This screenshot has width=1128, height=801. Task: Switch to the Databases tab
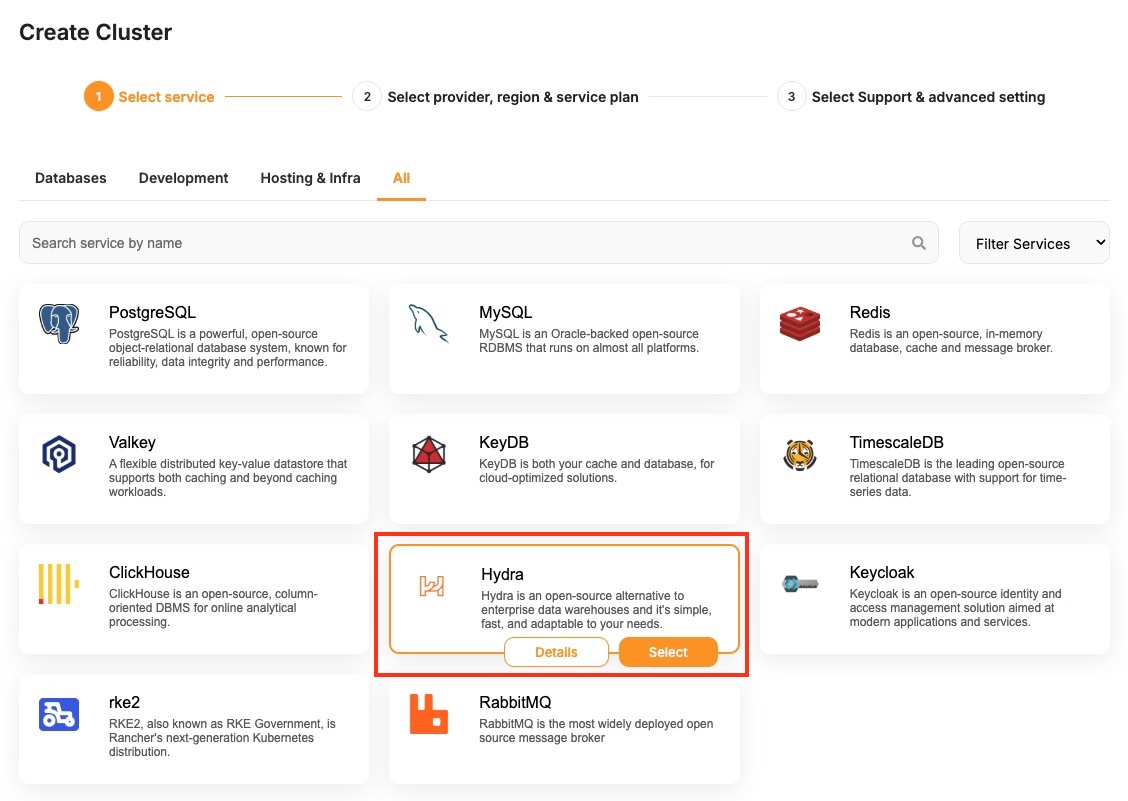coord(70,178)
